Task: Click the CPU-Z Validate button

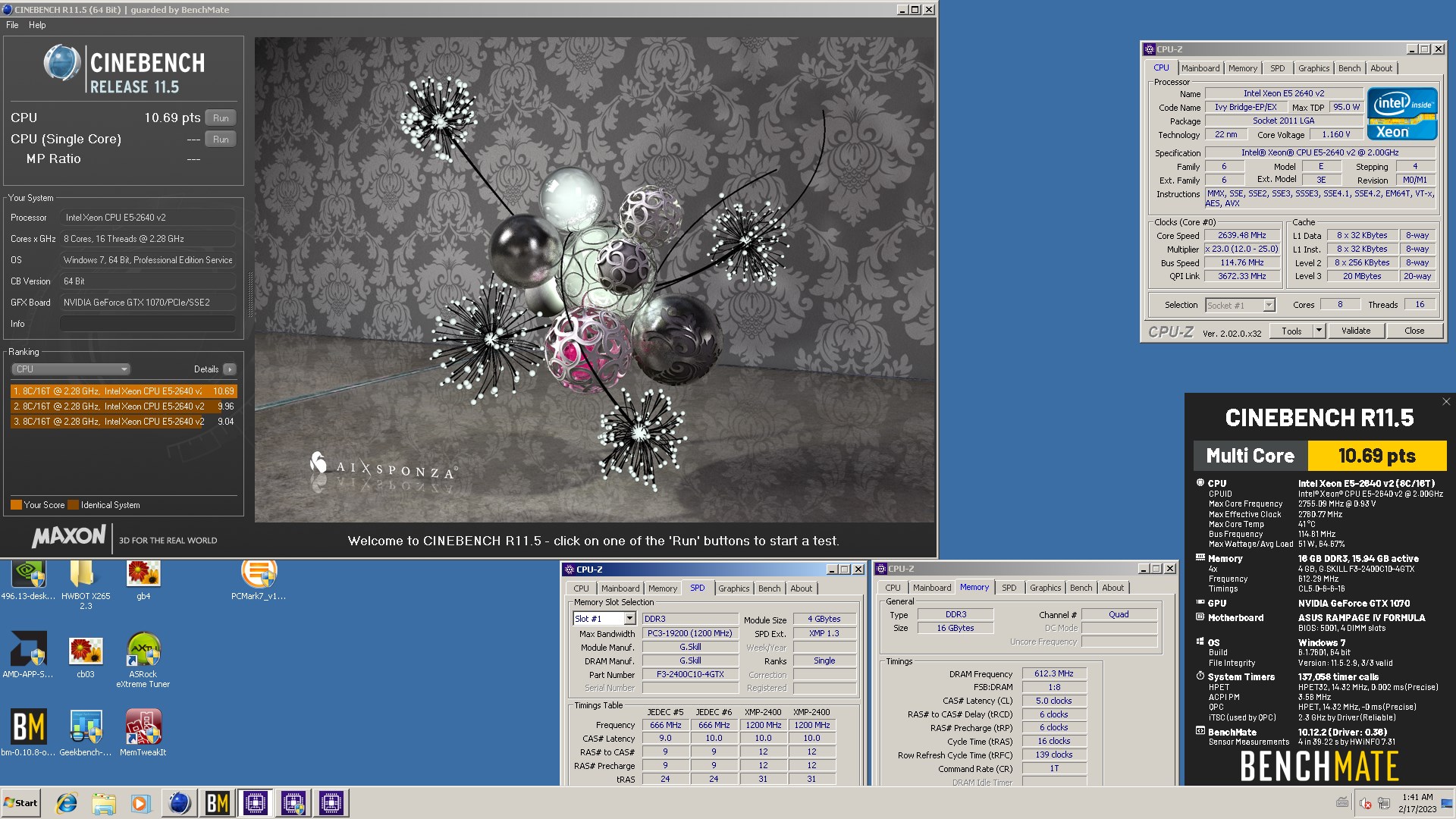Action: coord(1356,331)
